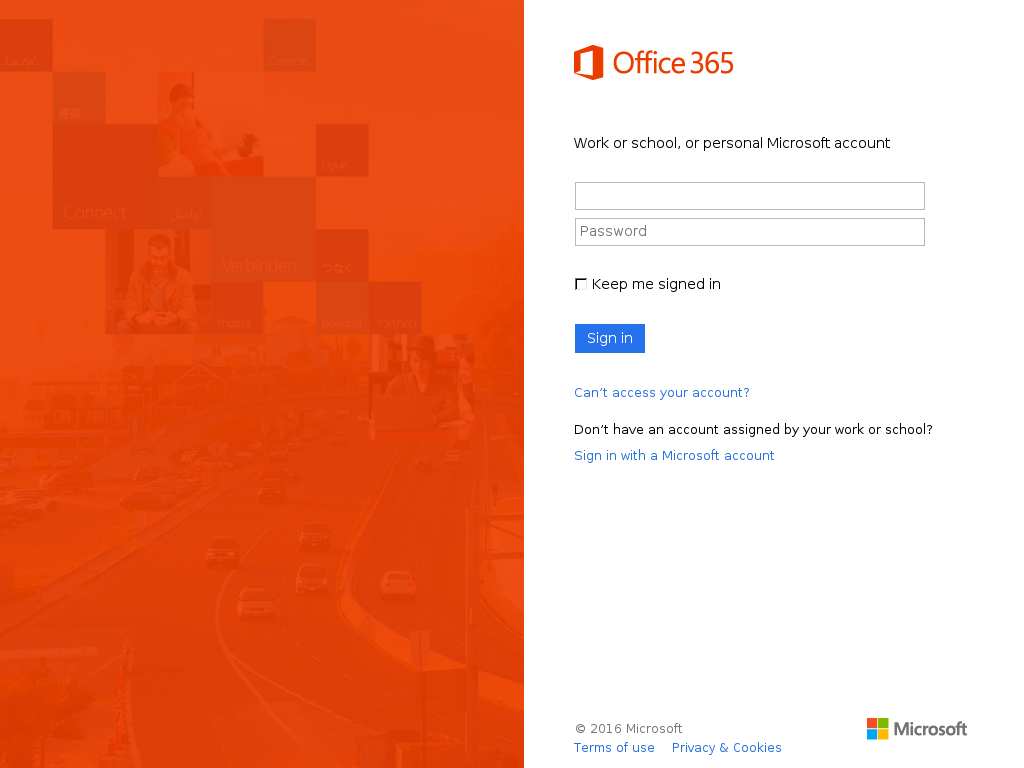The height and width of the screenshot is (768, 1024).
Task: Click the Connect tile in the collage
Action: pos(105,176)
